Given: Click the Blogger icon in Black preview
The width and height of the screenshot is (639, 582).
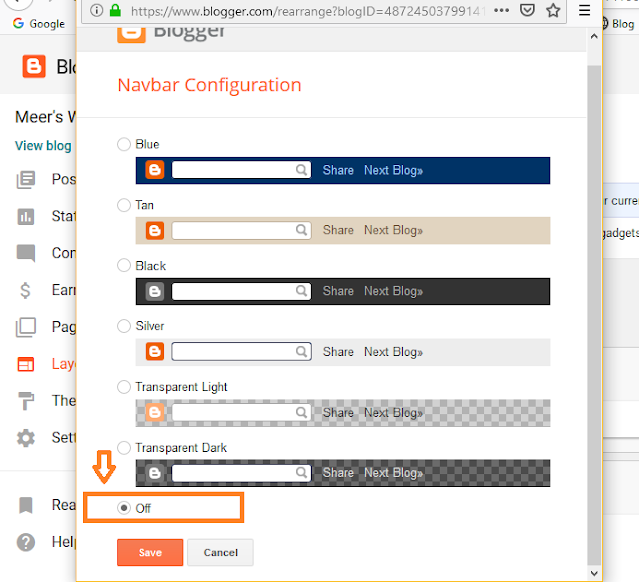Looking at the screenshot, I should click(155, 291).
